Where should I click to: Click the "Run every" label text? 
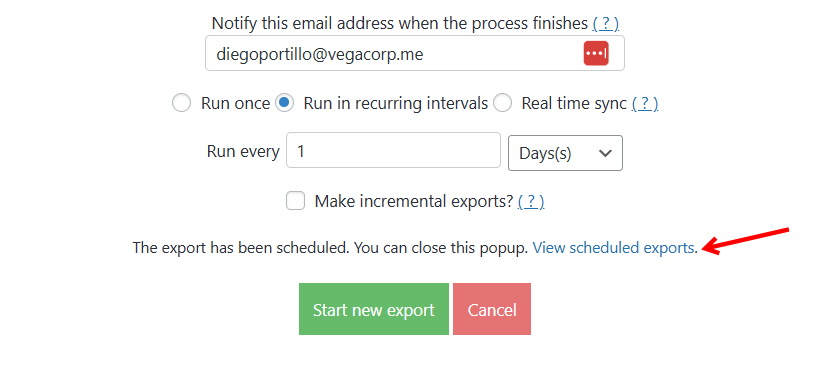243,152
